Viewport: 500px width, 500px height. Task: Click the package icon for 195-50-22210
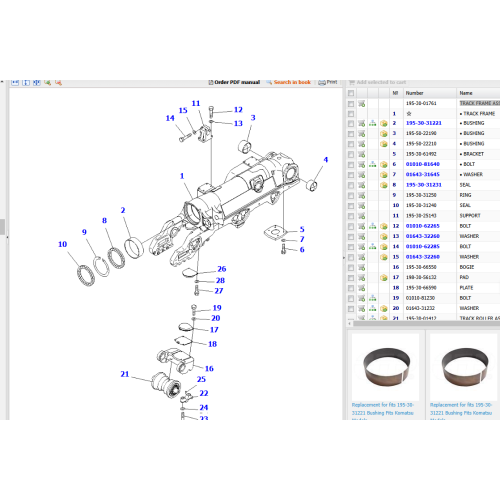coord(384,144)
